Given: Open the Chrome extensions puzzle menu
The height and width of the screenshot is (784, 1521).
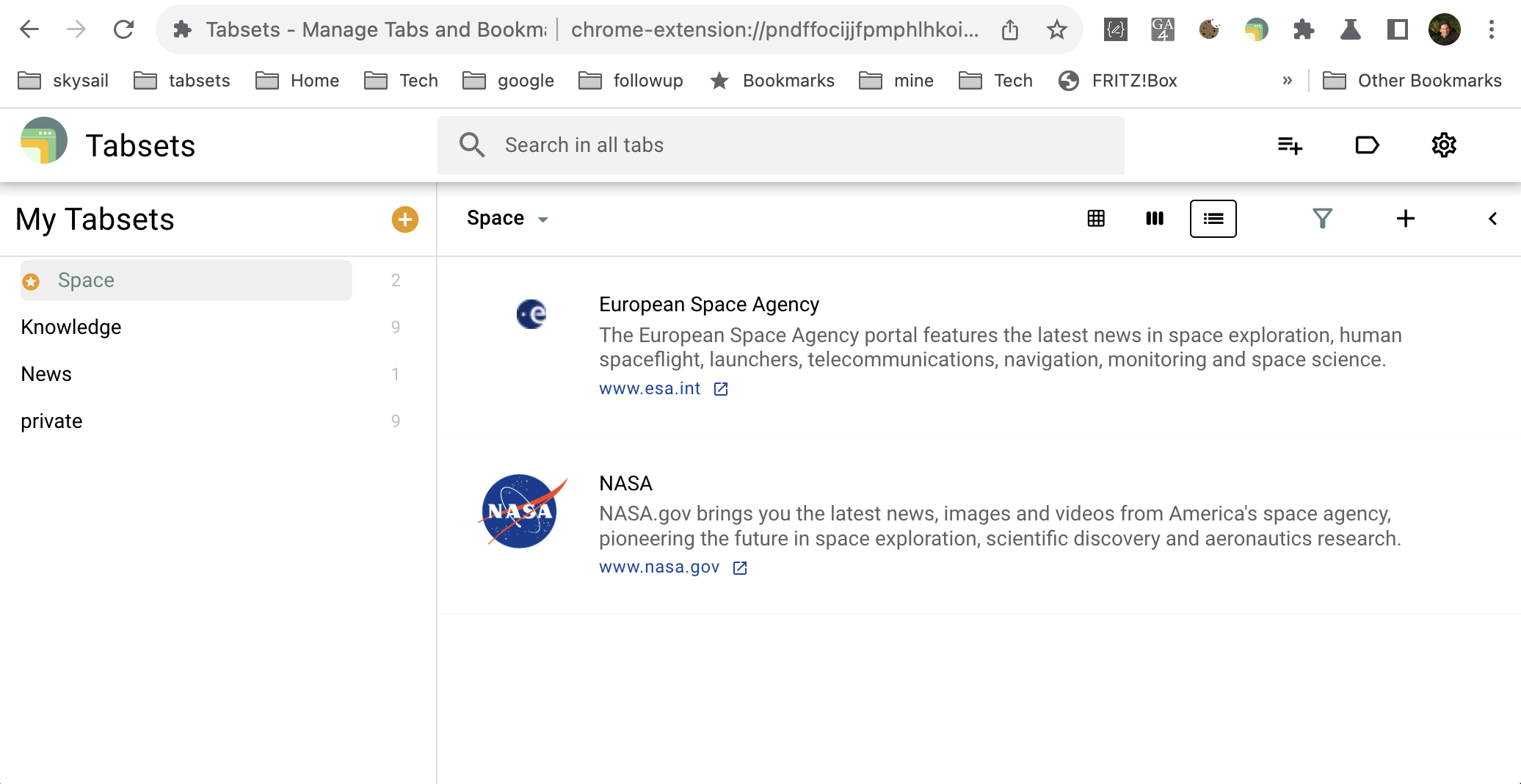Looking at the screenshot, I should point(1304,29).
